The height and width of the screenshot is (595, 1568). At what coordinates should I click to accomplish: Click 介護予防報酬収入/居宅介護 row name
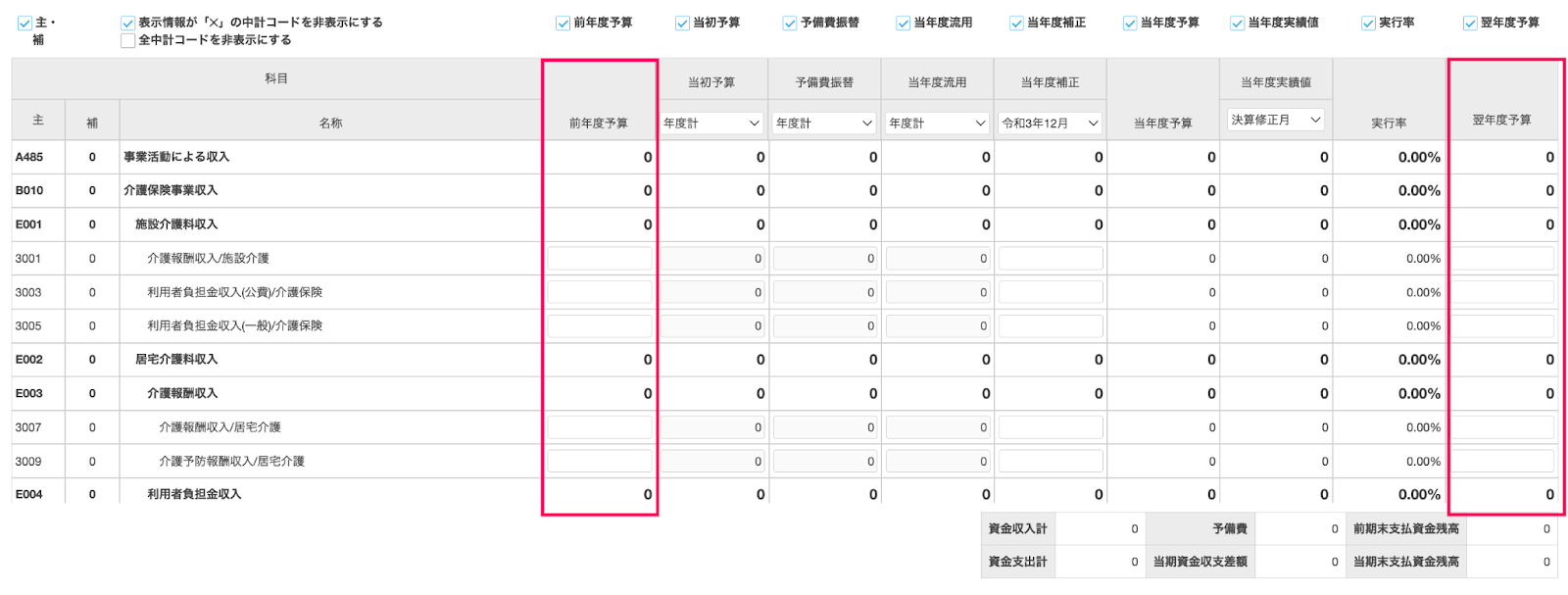click(x=231, y=461)
